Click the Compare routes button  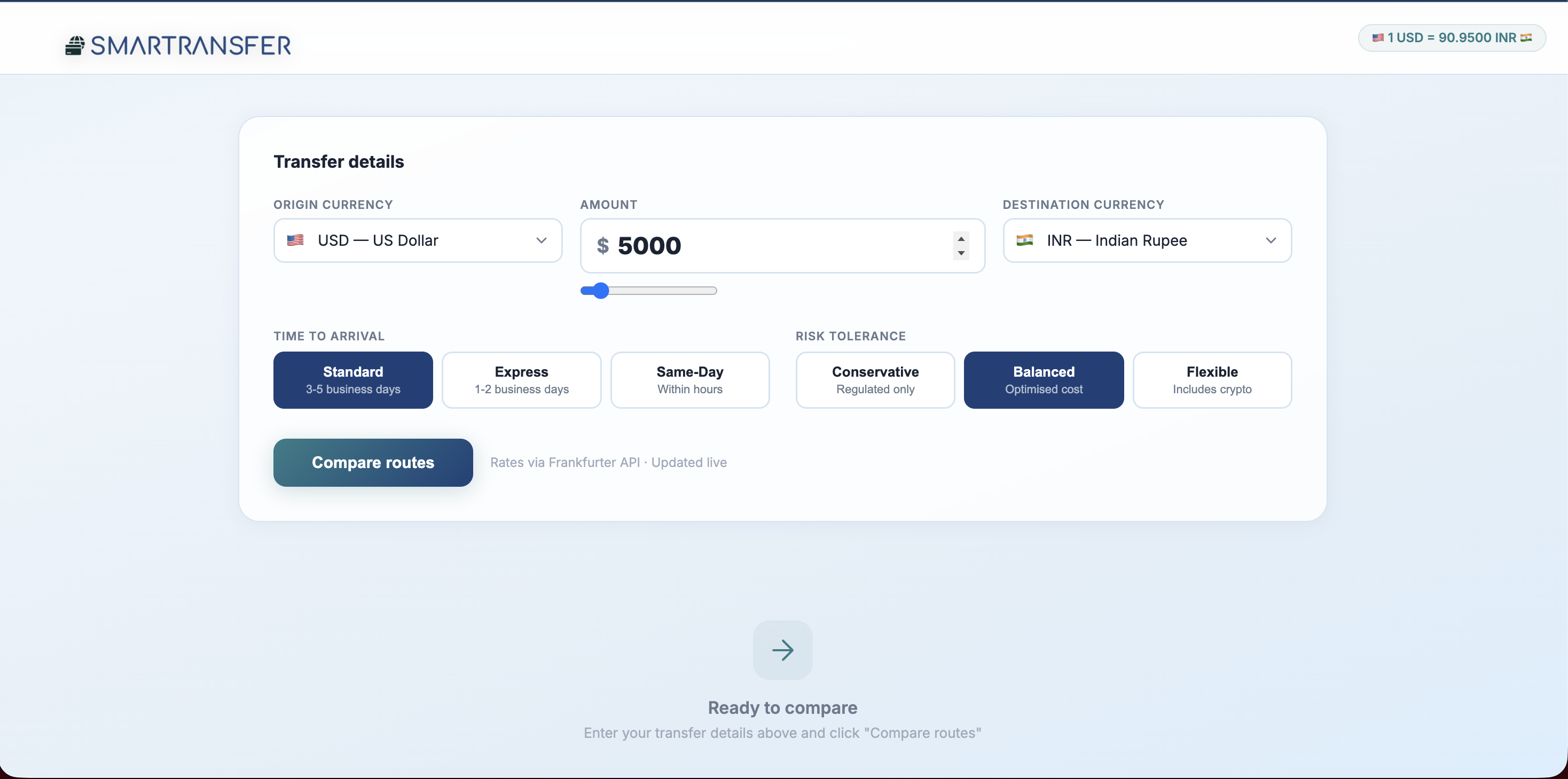(x=373, y=462)
